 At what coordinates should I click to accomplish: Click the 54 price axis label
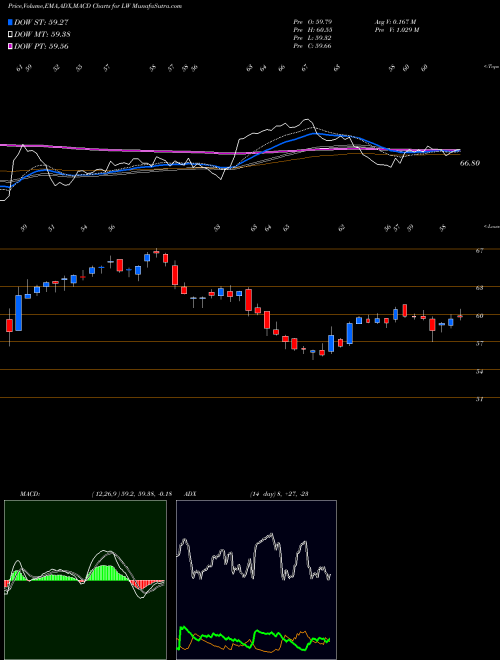479,371
